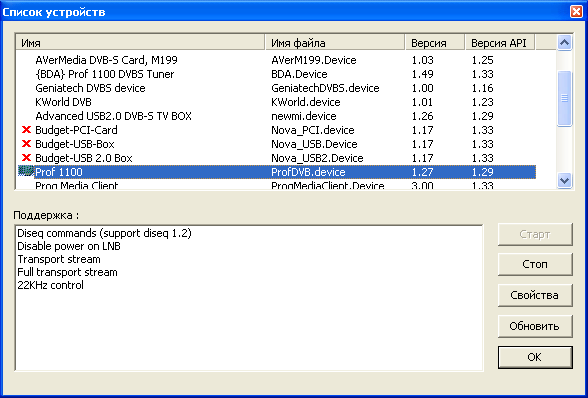Stop the device with the Стоп button

point(535,264)
